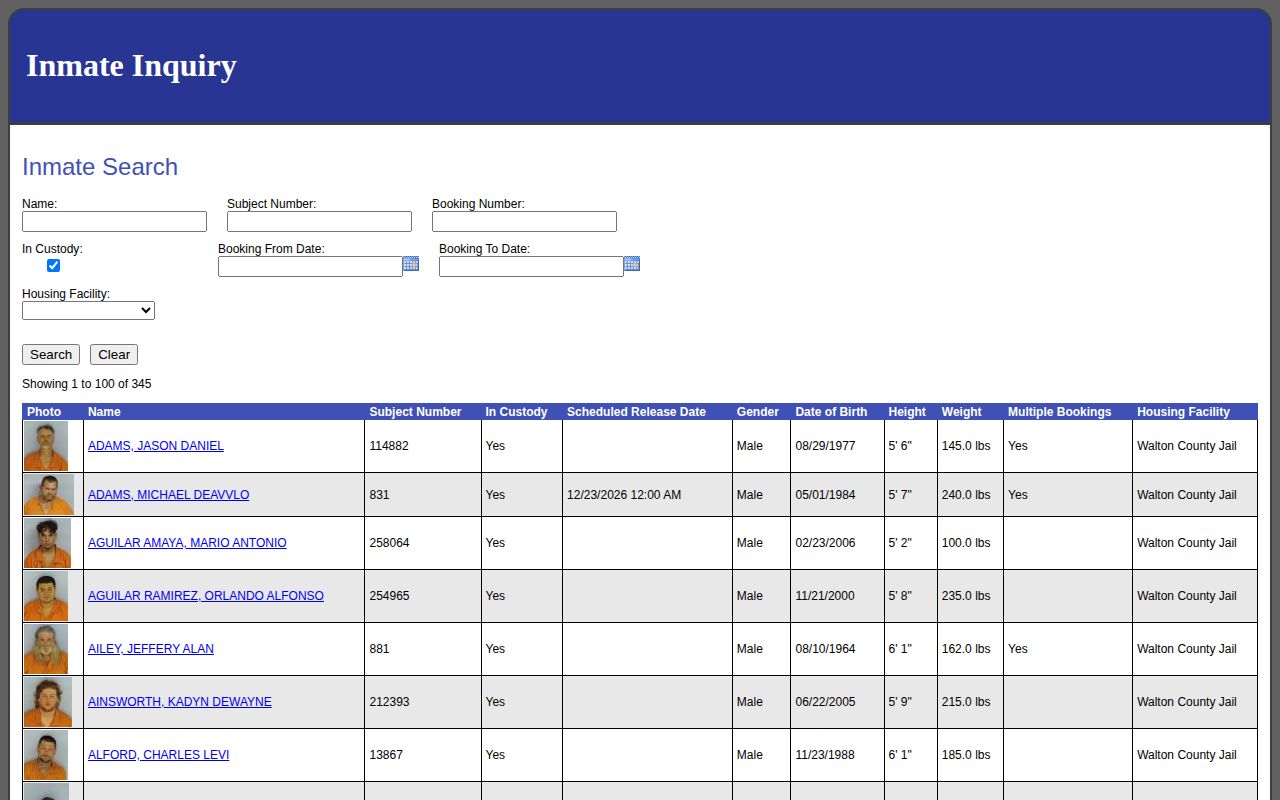The height and width of the screenshot is (800, 1280).
Task: Click the Search button
Action: click(51, 354)
